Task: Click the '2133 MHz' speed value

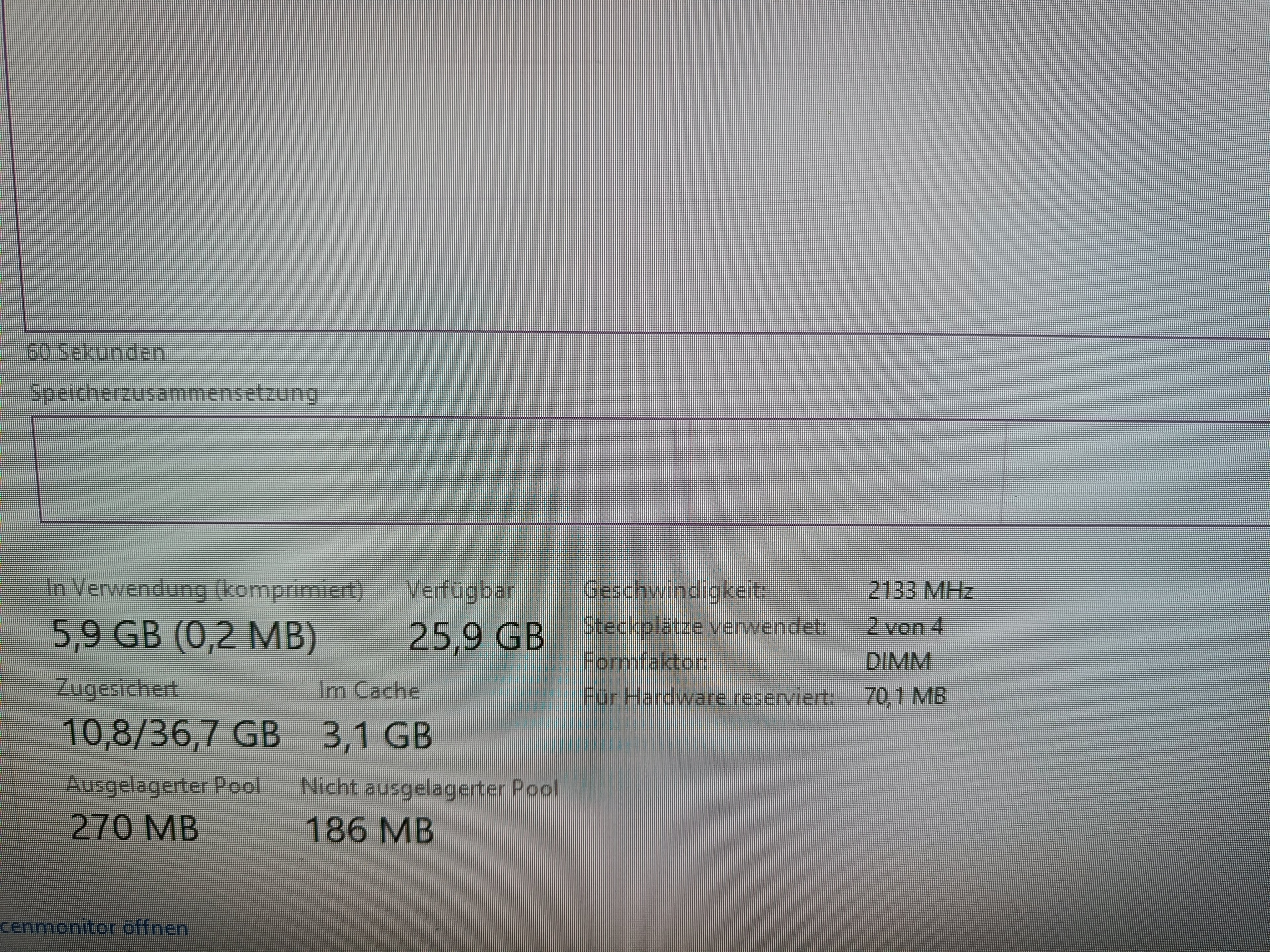Action: [x=920, y=590]
